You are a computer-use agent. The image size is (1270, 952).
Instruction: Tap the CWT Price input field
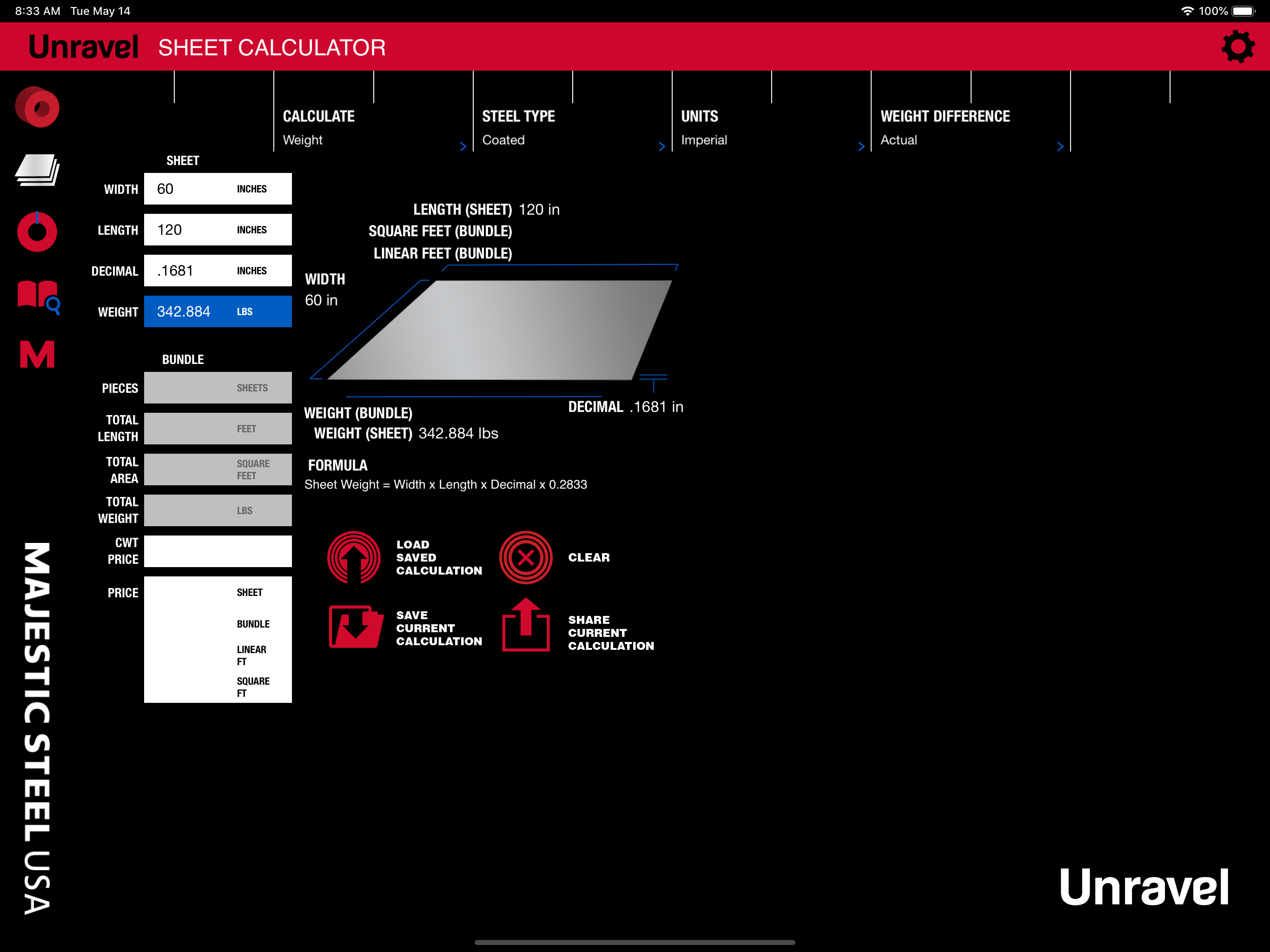coord(218,551)
